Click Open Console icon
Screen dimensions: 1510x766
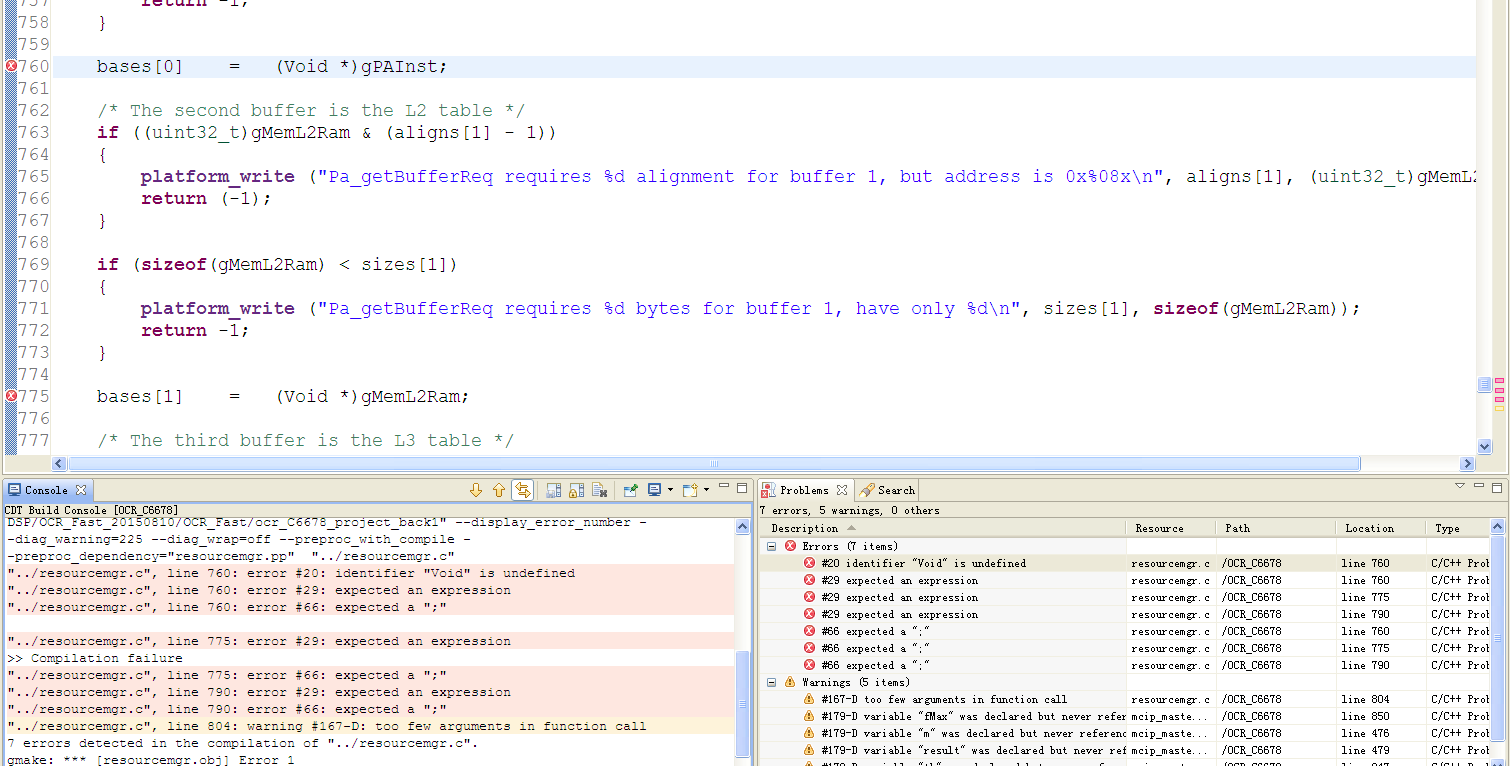(x=689, y=490)
